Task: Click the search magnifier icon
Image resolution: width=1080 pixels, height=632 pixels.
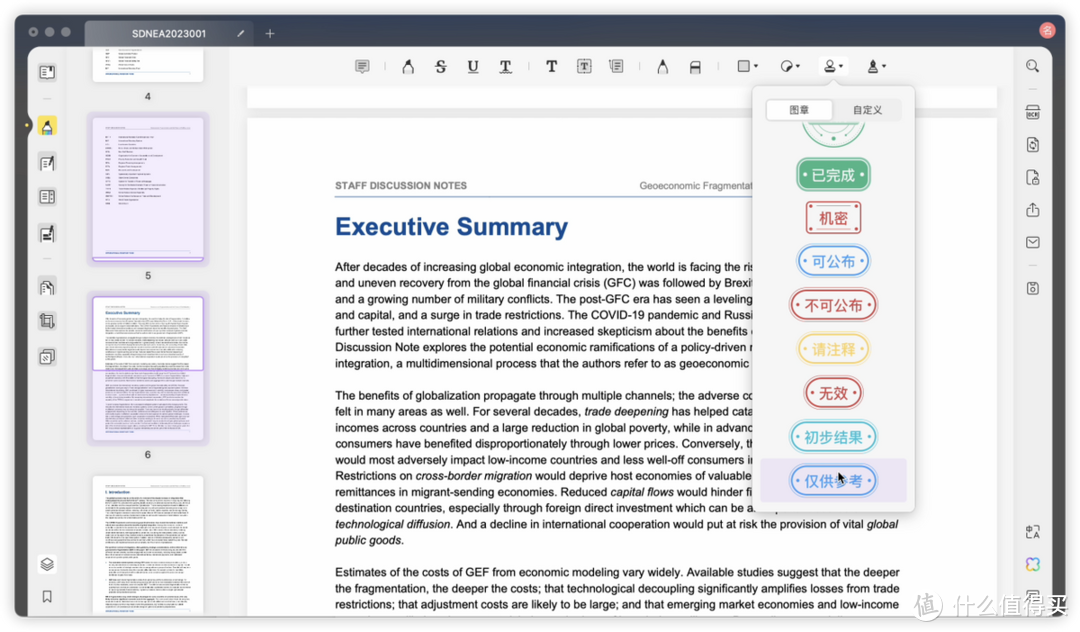Action: pos(1032,66)
